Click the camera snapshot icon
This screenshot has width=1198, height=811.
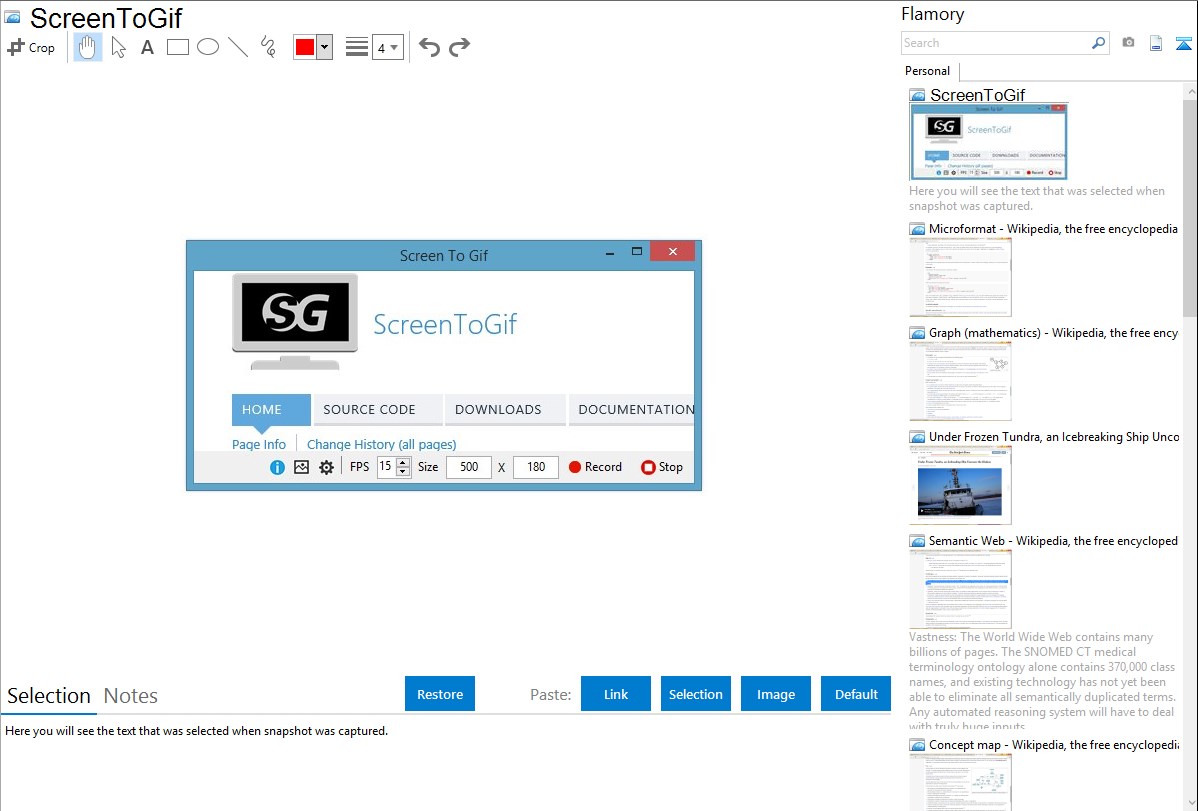tap(1128, 43)
